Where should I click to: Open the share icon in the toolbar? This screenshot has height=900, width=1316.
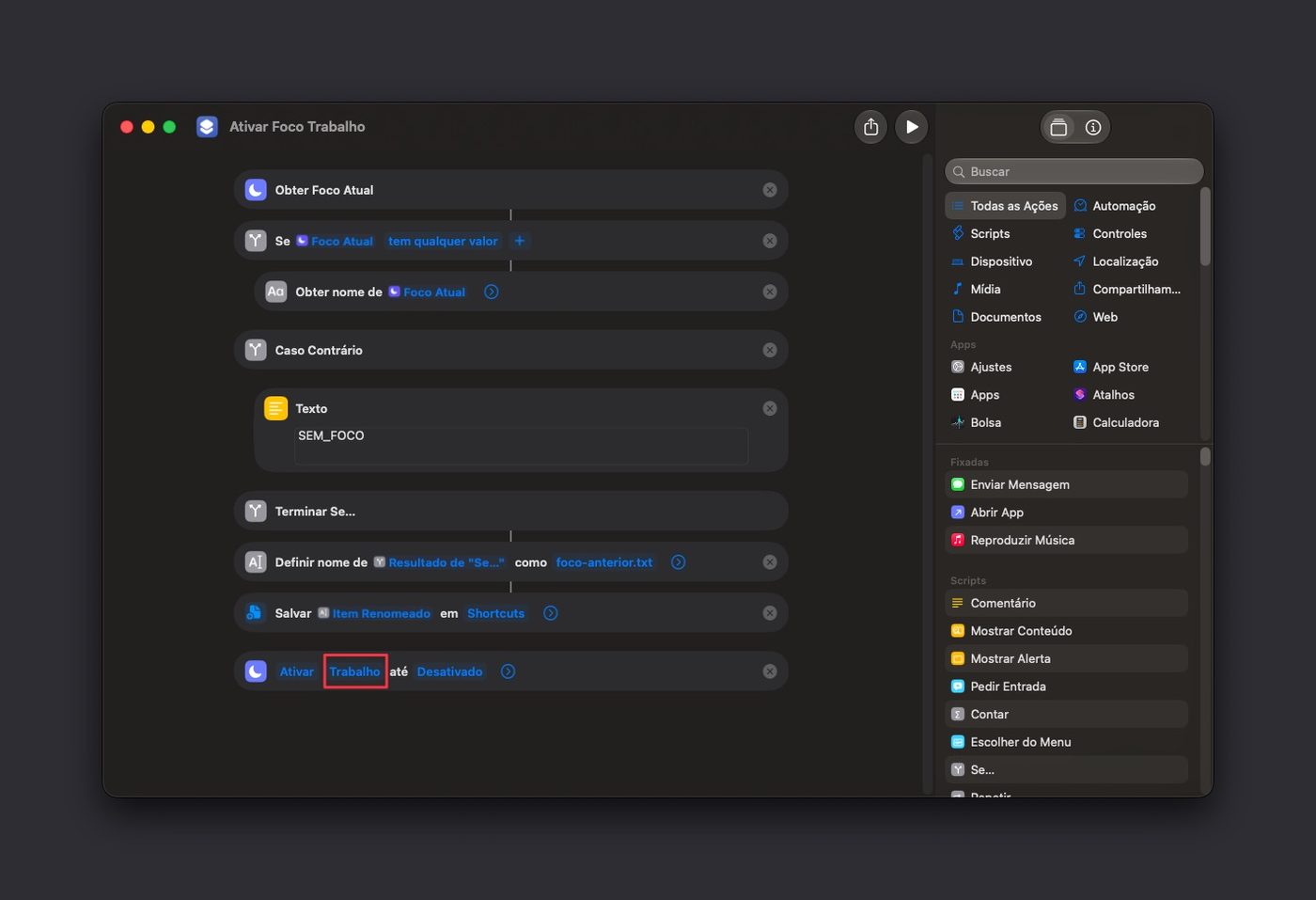(x=871, y=127)
